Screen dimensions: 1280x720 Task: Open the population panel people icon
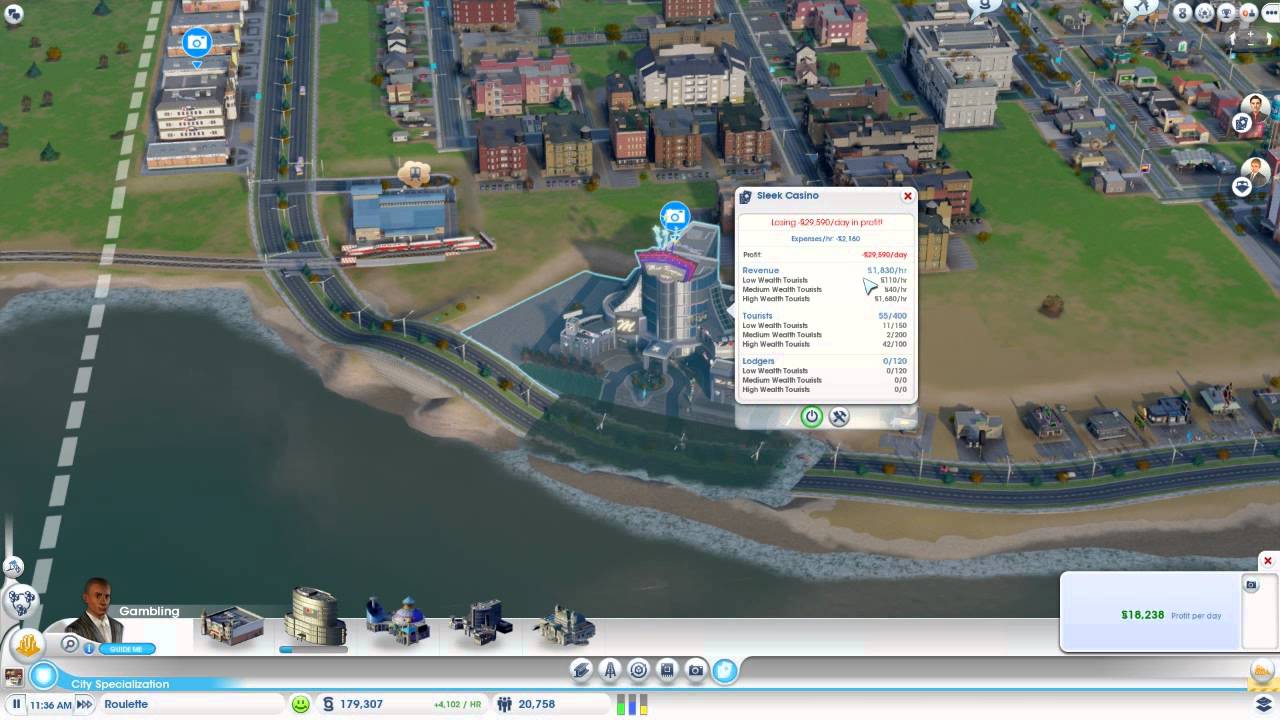click(x=505, y=704)
